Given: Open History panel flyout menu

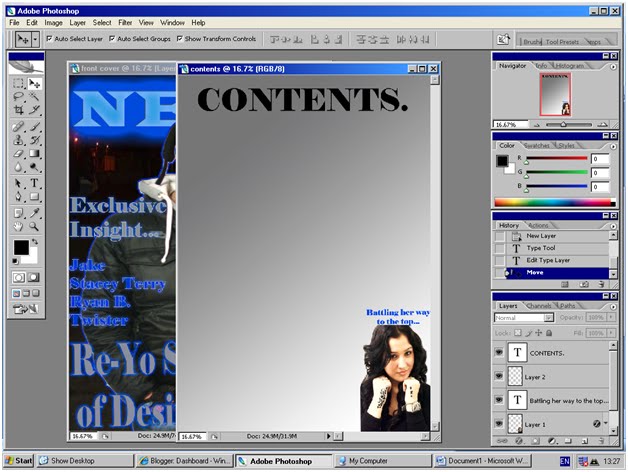Looking at the screenshot, I should [613, 226].
